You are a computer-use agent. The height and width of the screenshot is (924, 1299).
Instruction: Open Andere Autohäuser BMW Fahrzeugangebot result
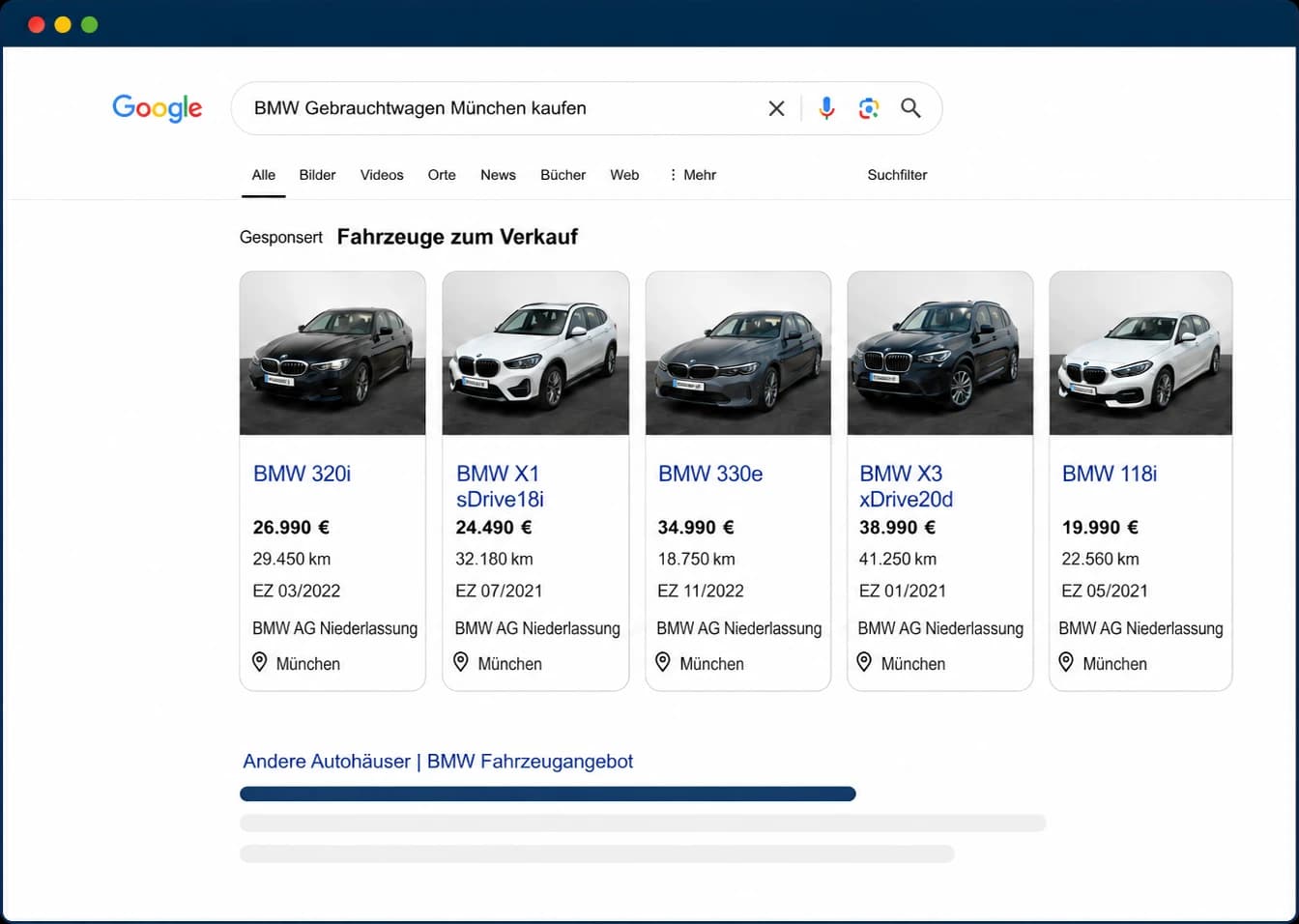[x=438, y=762]
